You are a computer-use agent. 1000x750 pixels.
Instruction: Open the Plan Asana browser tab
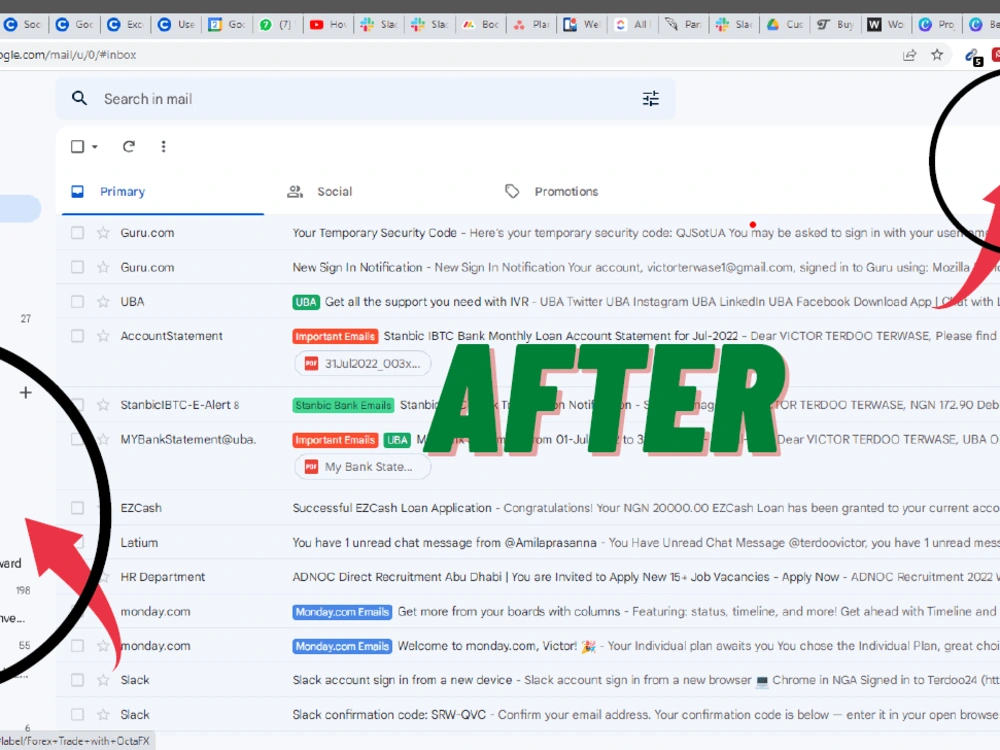pyautogui.click(x=531, y=24)
